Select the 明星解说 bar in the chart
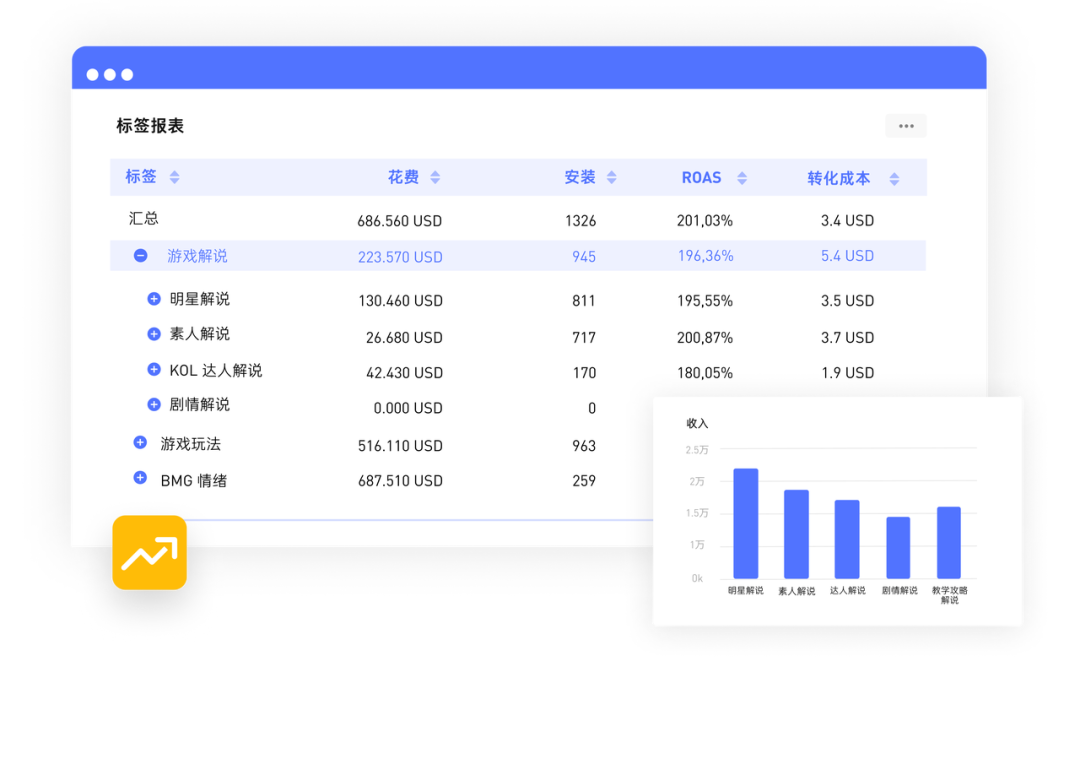This screenshot has width=1080, height=759. point(744,520)
